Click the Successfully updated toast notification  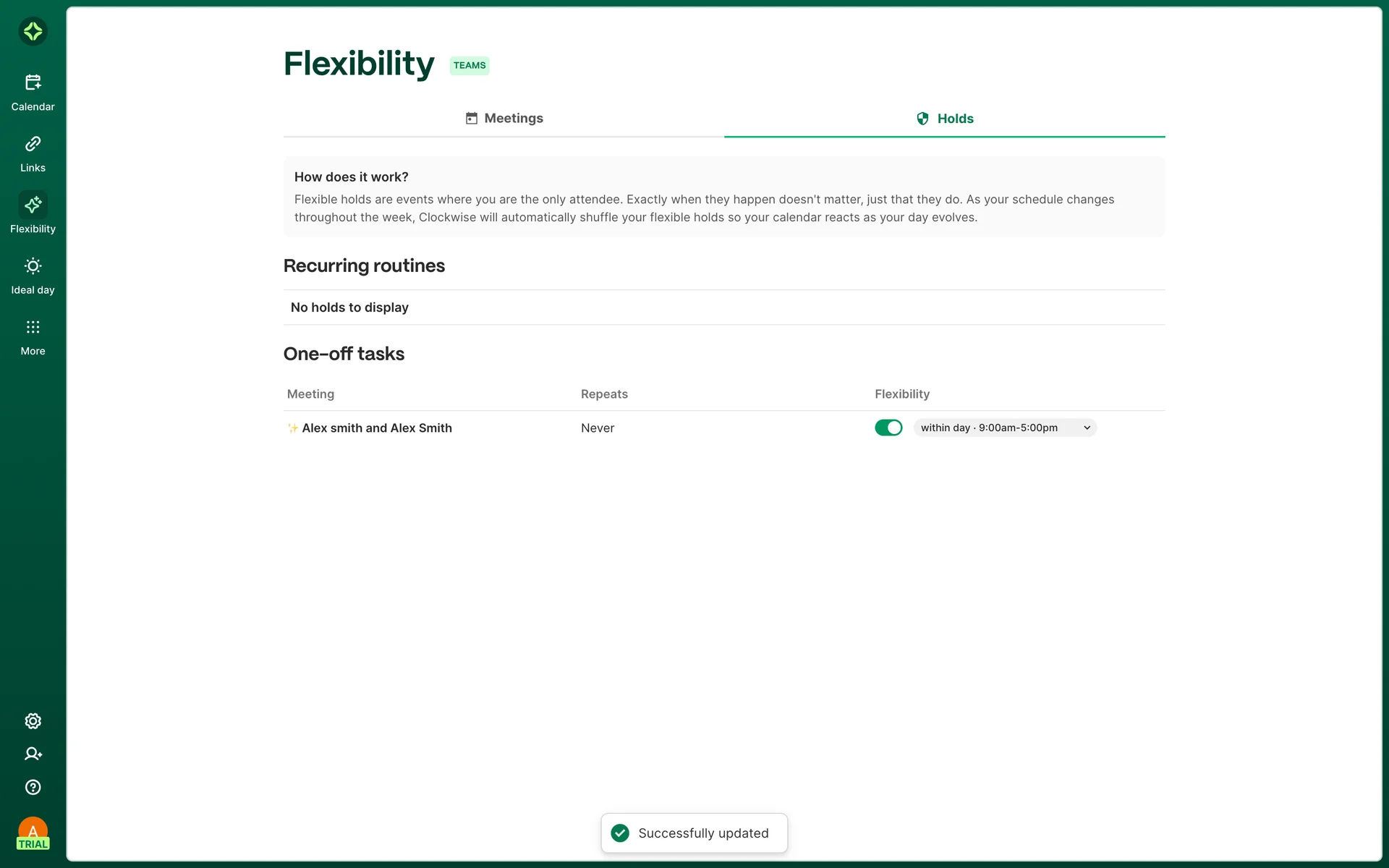702,833
